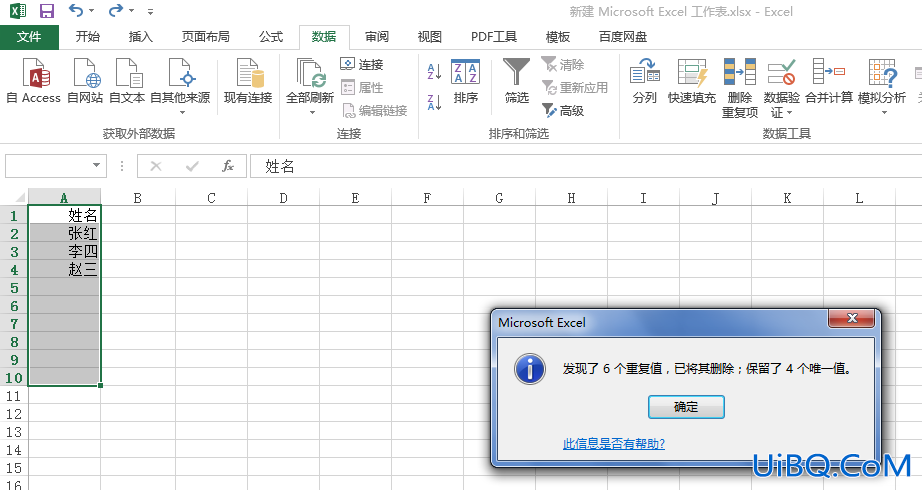
Task: Sort descending Z to A icon
Action: [x=434, y=102]
